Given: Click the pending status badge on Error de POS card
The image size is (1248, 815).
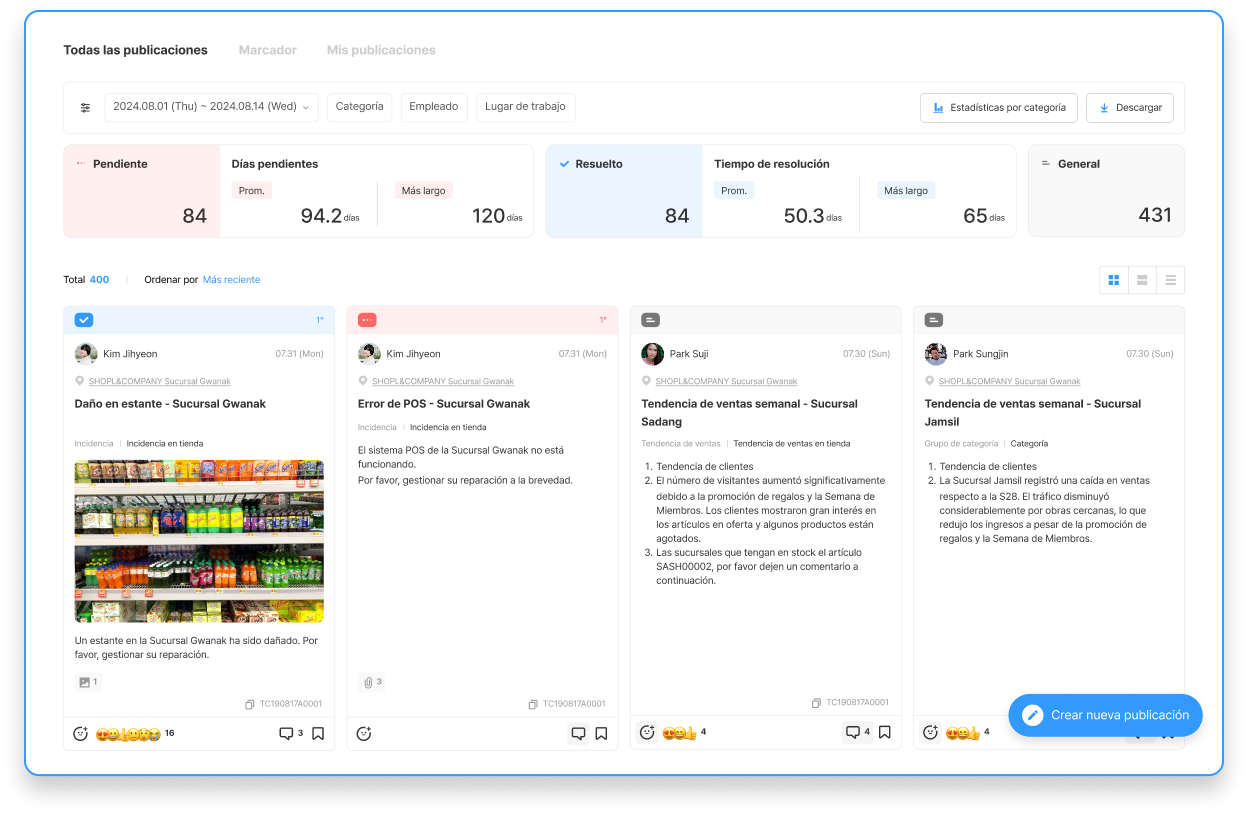Looking at the screenshot, I should click(367, 320).
